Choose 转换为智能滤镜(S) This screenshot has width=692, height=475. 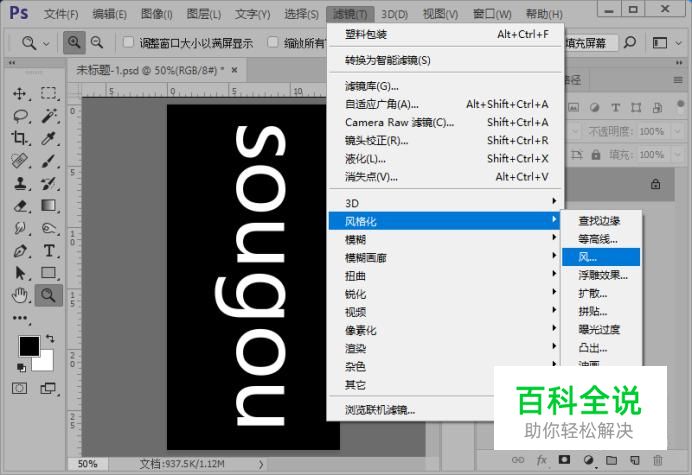pos(444,60)
